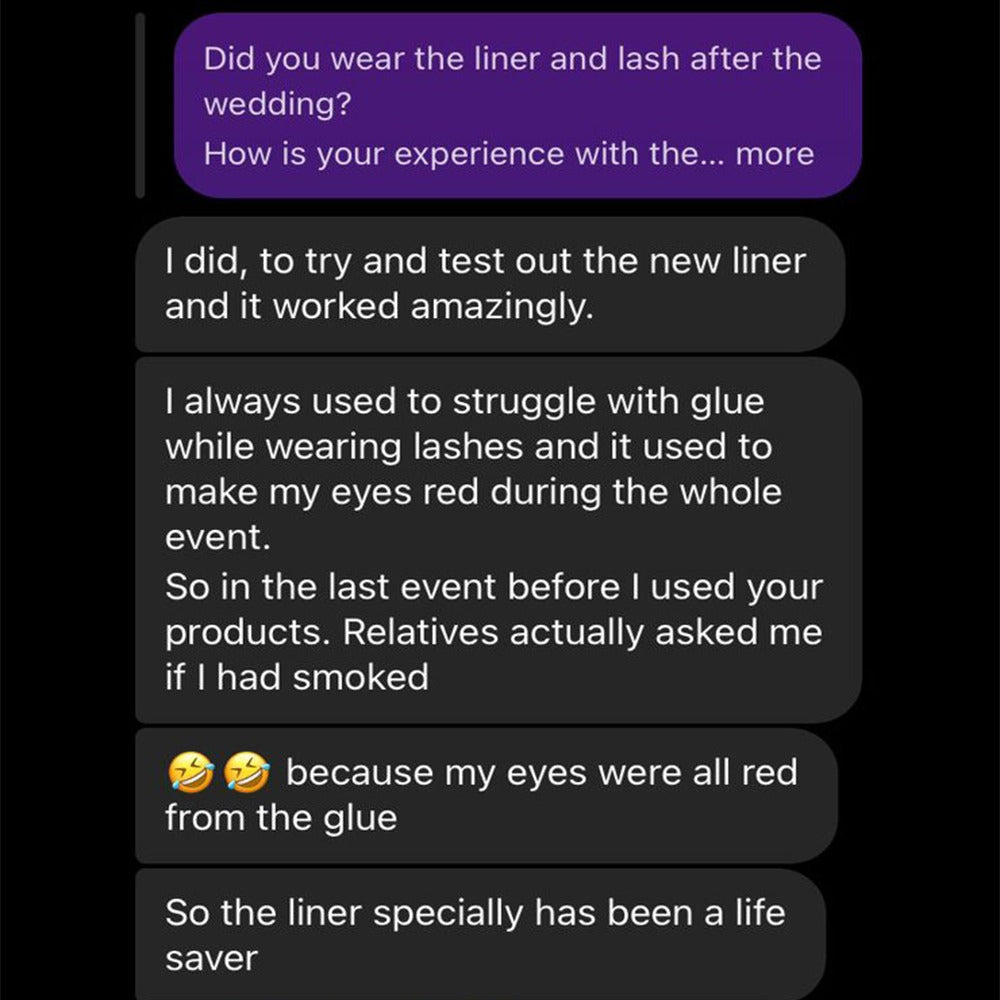Select the "because my eyes were all red" text
The image size is (1000, 1000).
coord(542,773)
